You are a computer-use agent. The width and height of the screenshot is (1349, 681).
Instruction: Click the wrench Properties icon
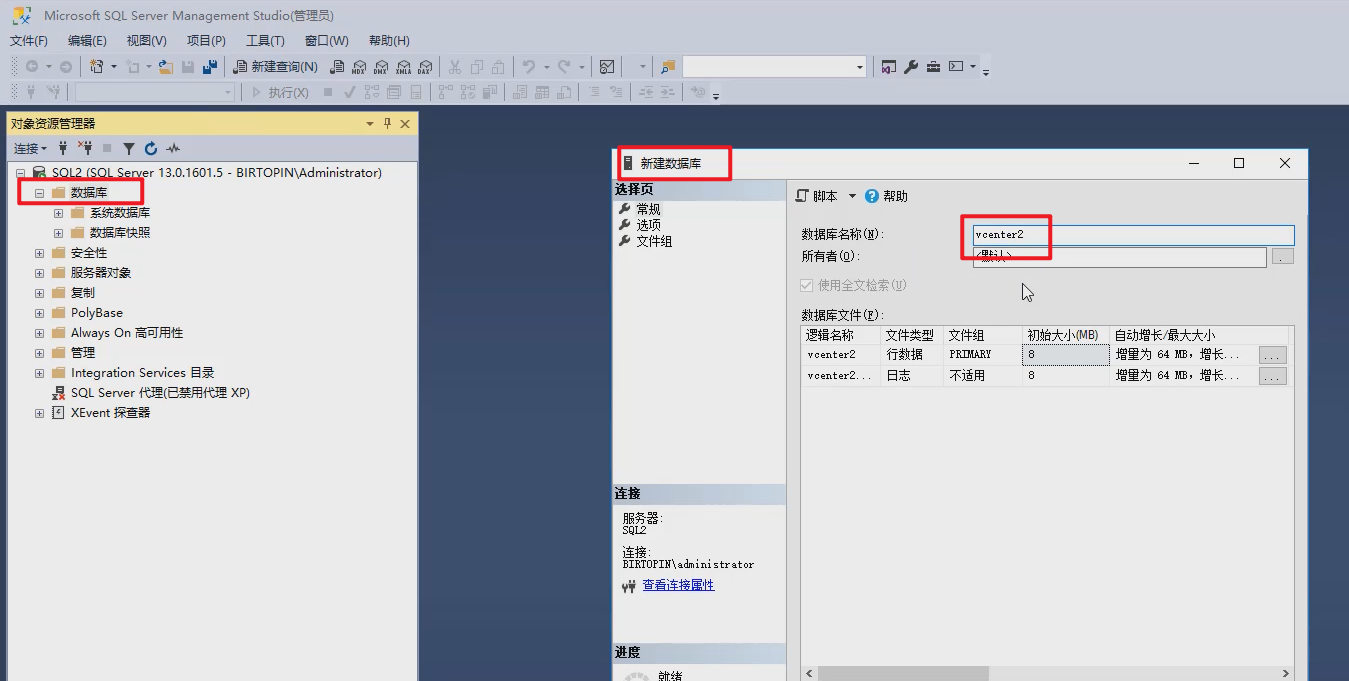point(911,67)
